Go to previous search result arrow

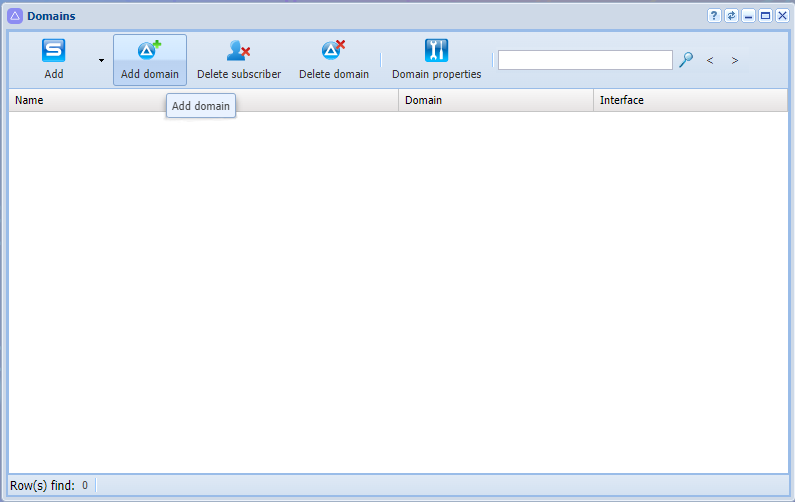click(710, 60)
